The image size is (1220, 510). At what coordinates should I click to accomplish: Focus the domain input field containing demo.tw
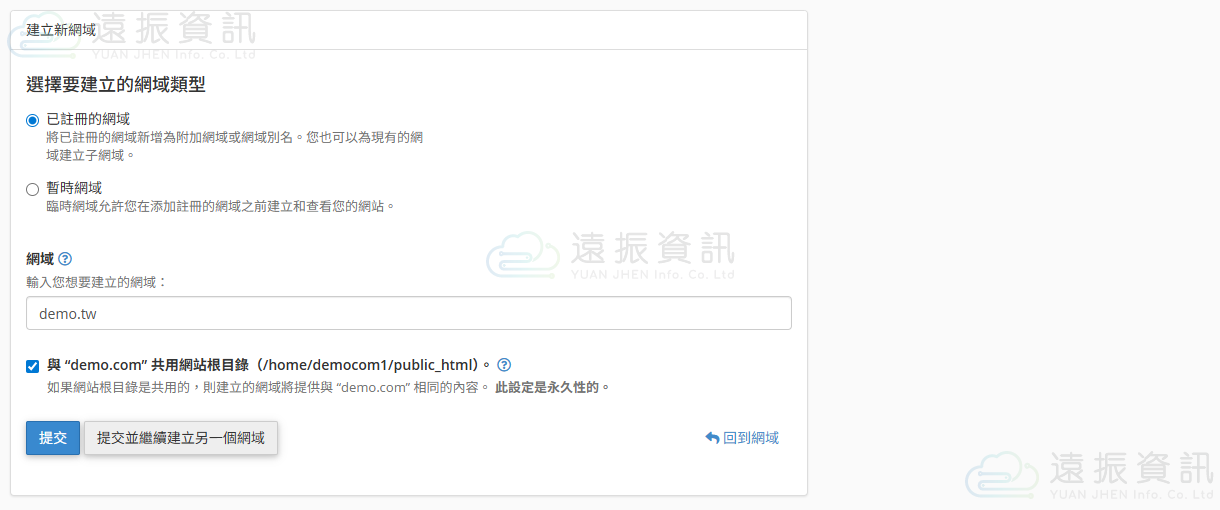coord(408,313)
